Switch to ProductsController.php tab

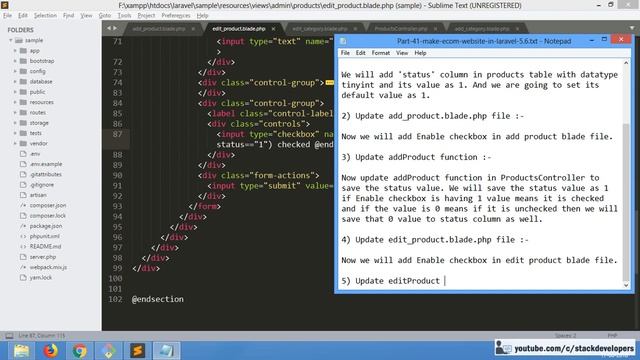(x=401, y=29)
